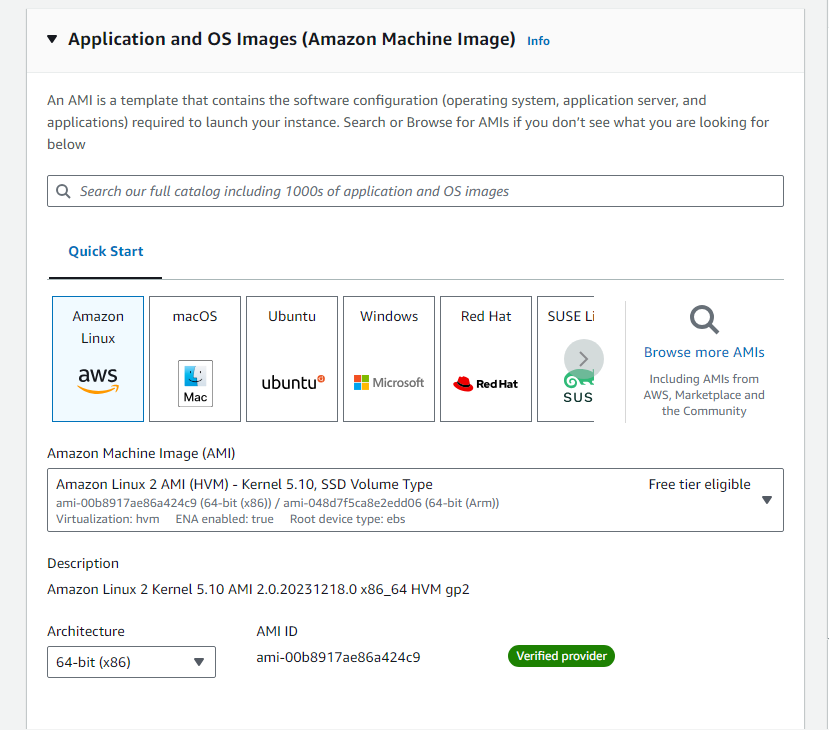Show next AMI cards with arrow button

tap(584, 359)
